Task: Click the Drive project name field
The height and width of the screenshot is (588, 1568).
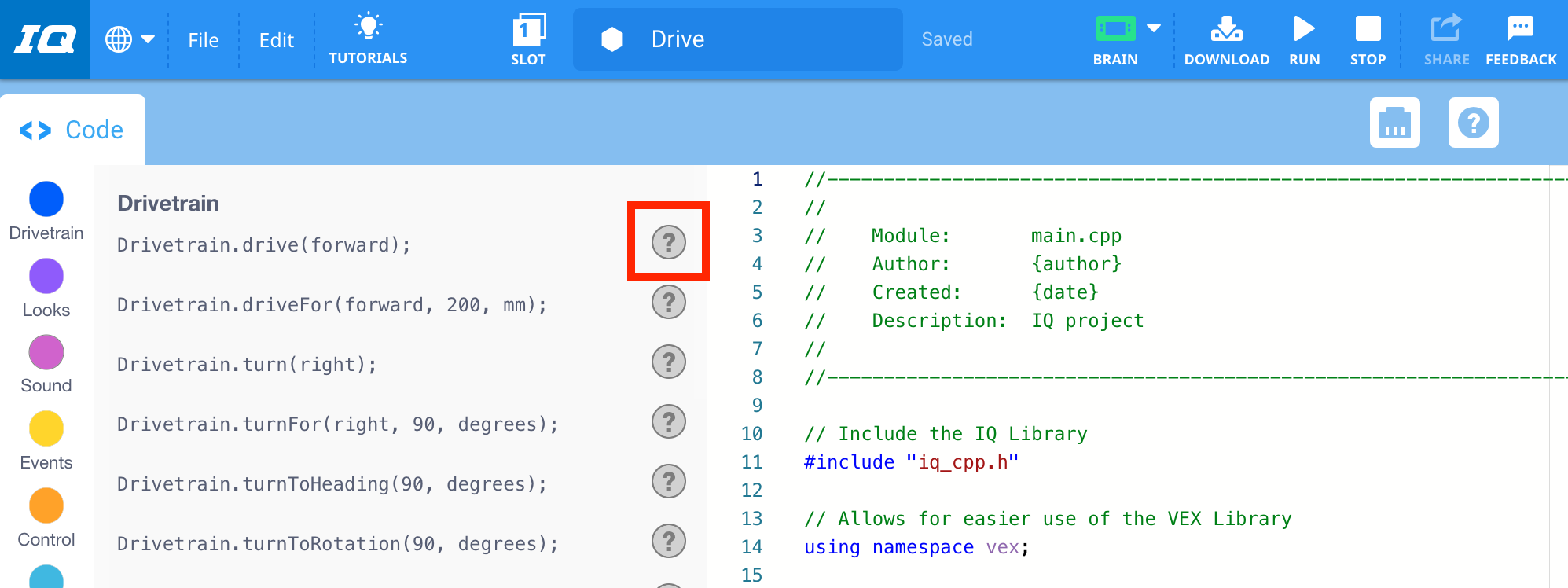Action: 737,39
